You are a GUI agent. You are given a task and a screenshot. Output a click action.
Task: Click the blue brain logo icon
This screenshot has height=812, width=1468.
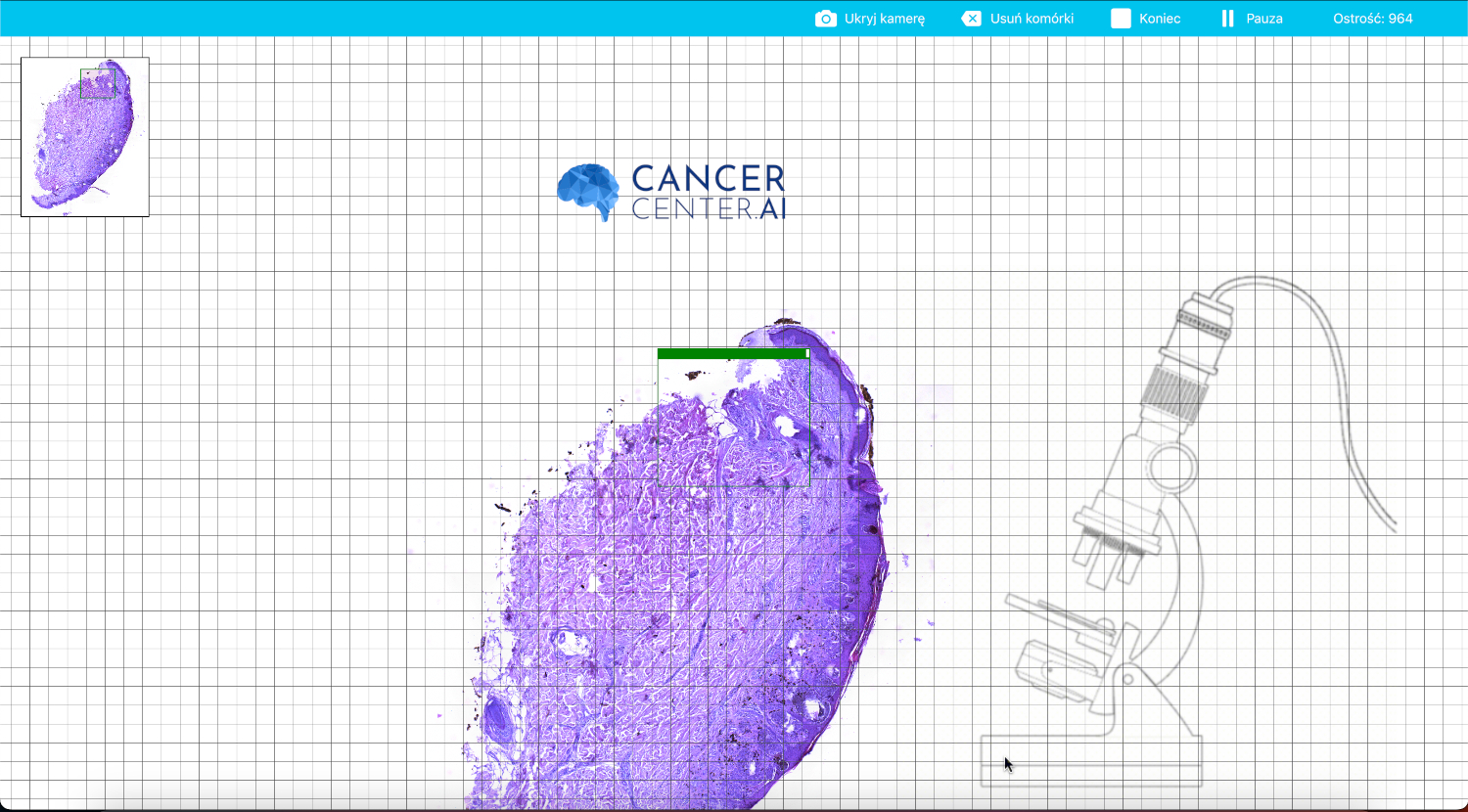click(588, 192)
